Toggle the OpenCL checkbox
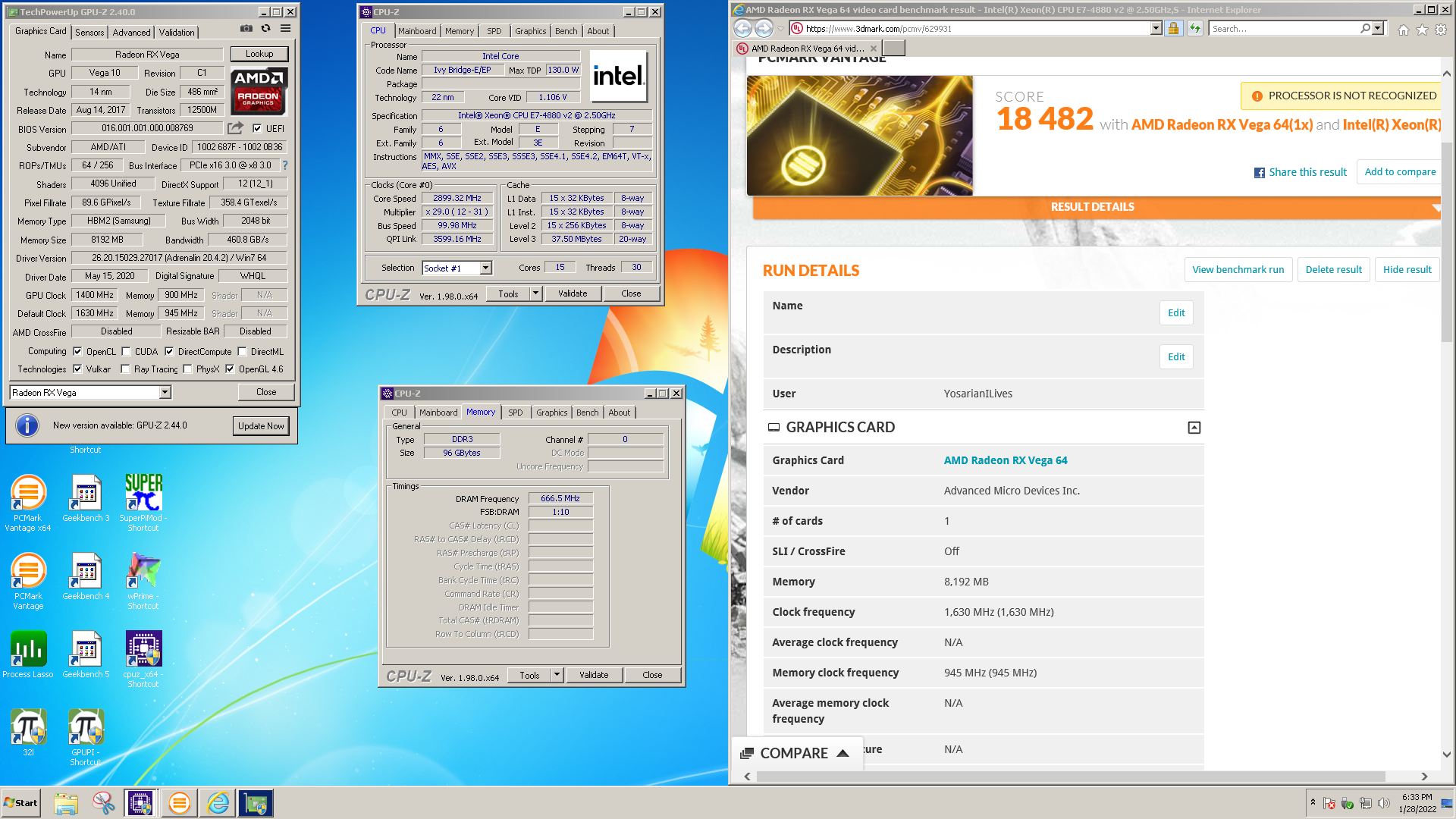 click(77, 352)
